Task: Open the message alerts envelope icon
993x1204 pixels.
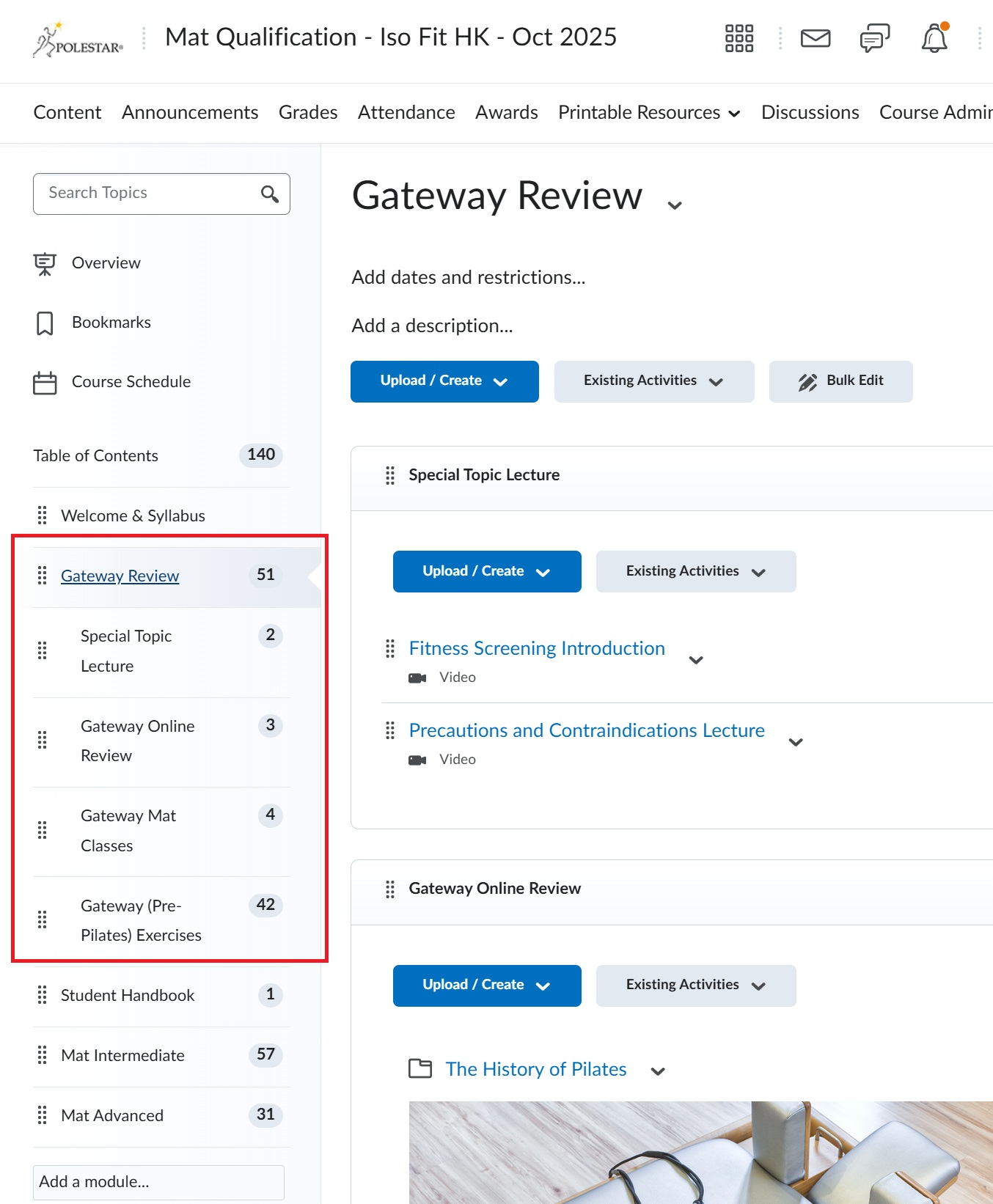Action: pyautogui.click(x=815, y=38)
